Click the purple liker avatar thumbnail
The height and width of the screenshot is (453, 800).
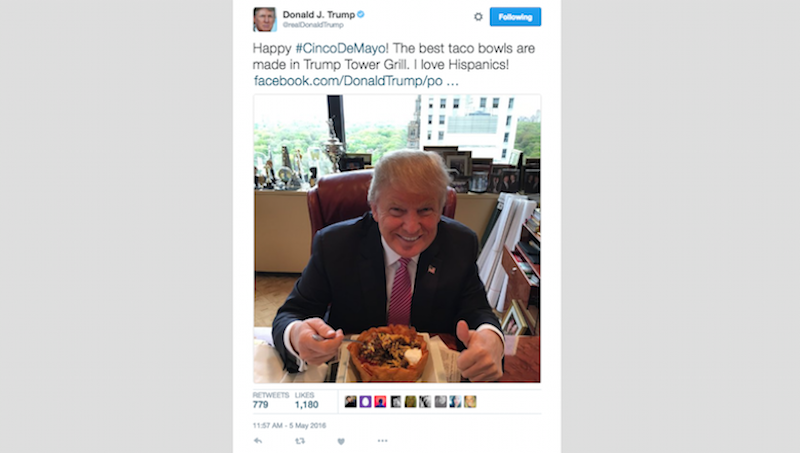point(365,401)
